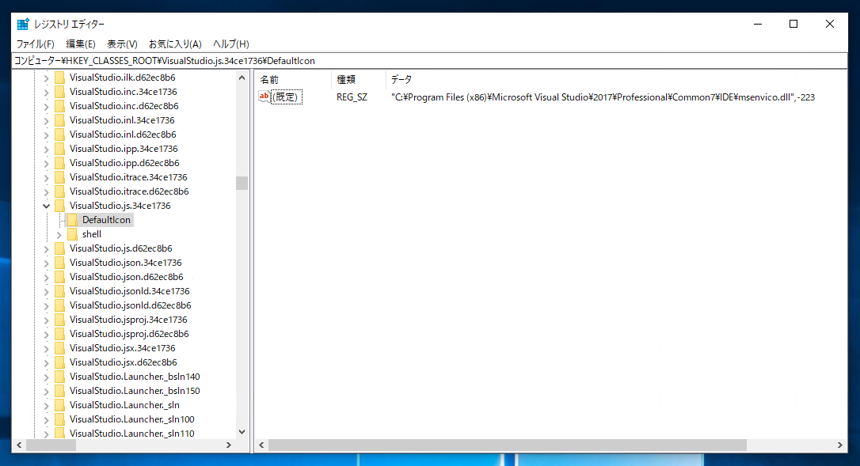Expand VisualStudio.json.34ce1736 key
The width and height of the screenshot is (860, 466).
tap(46, 263)
